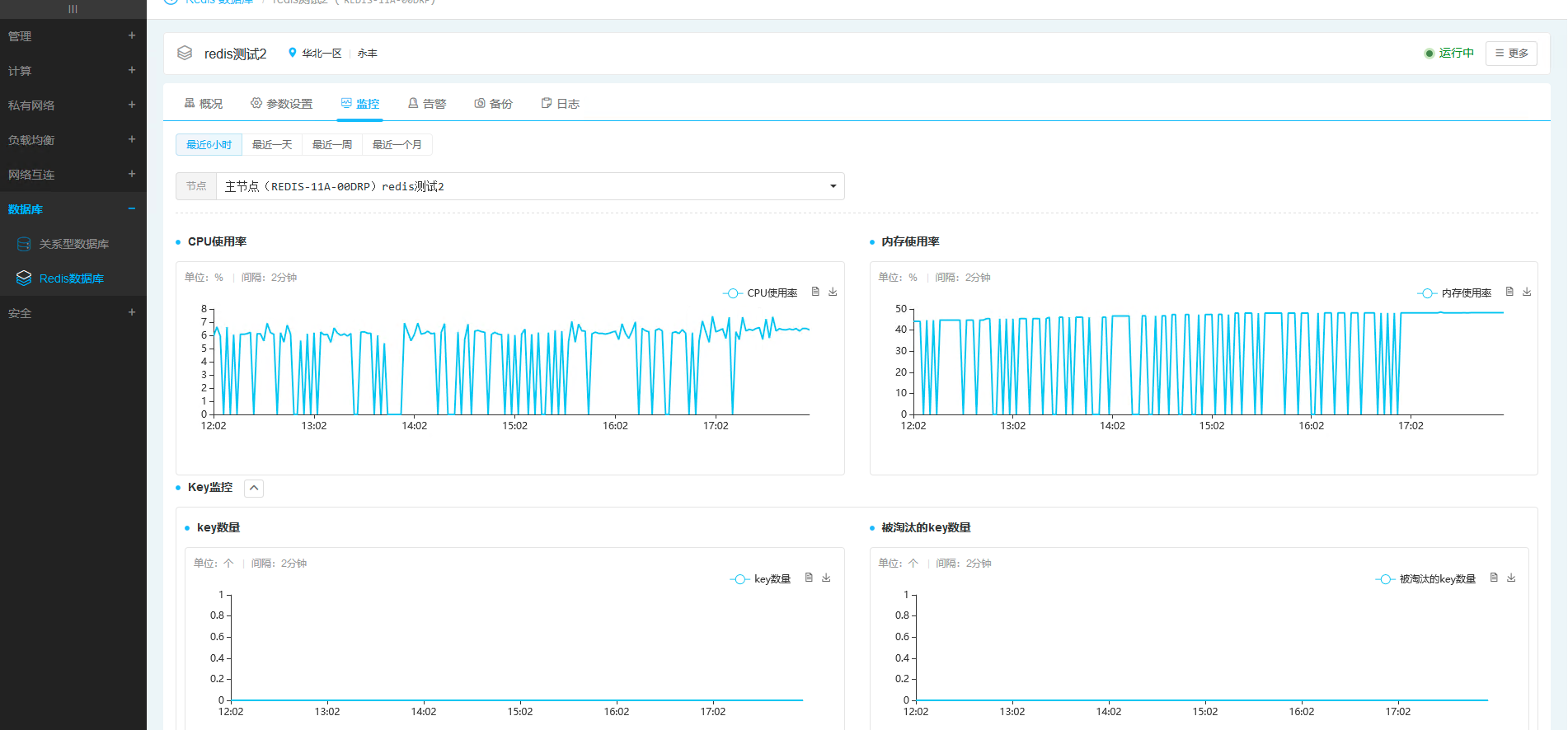Select the 最近一天 time range

[272, 145]
